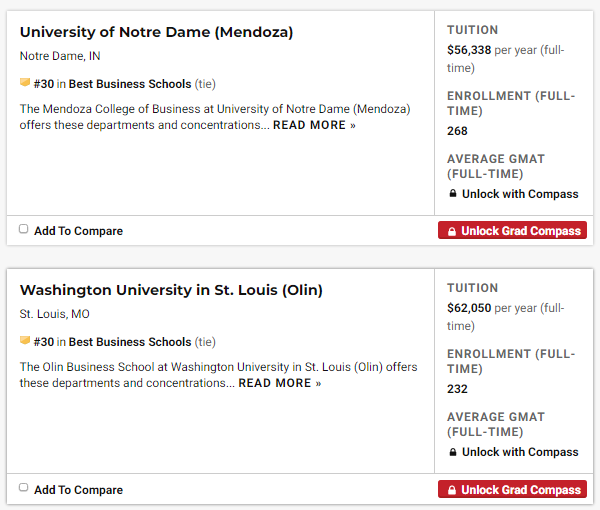Click Notre Dame ranking badge icon
The image size is (600, 510).
point(25,84)
